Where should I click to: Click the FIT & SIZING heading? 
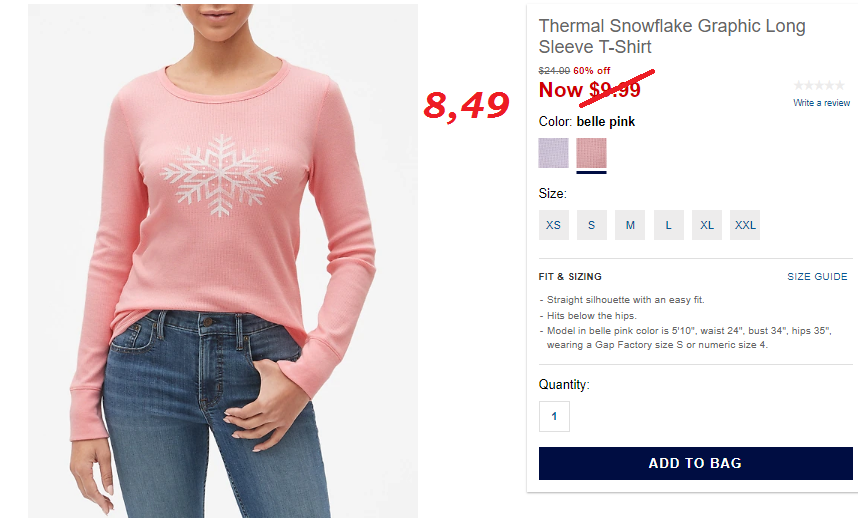pos(570,277)
